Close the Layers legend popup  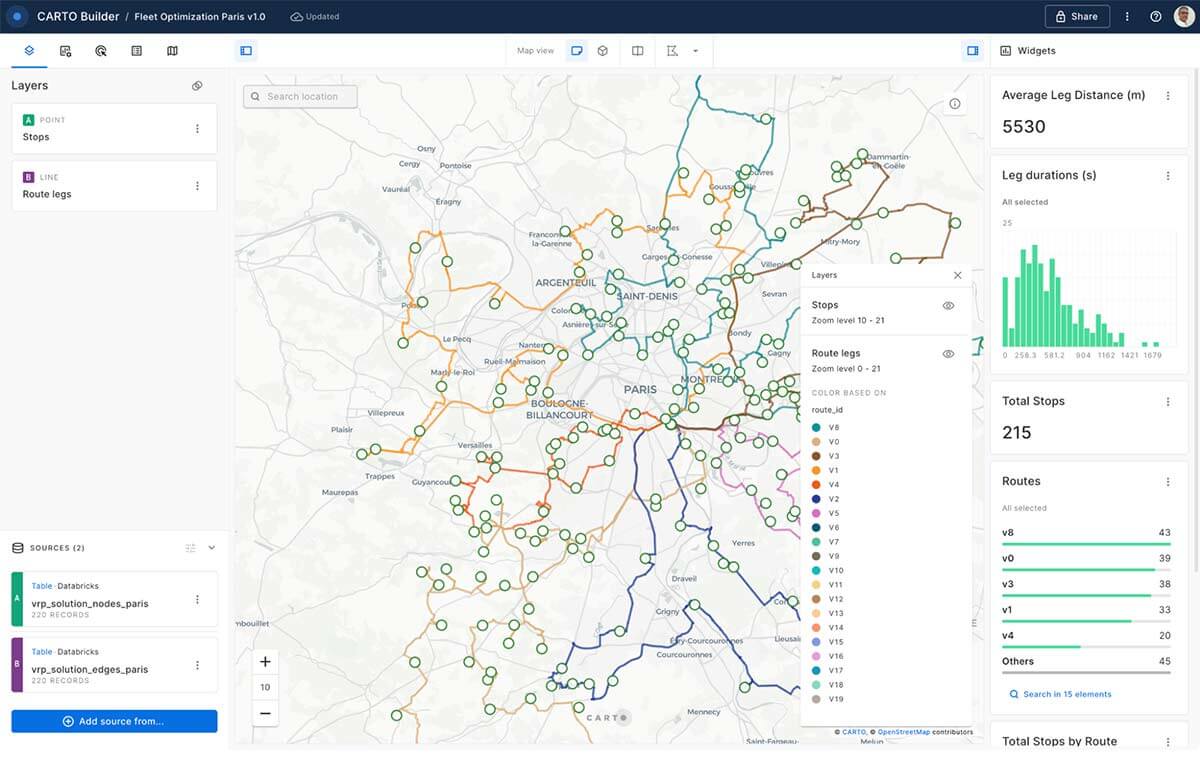(957, 275)
